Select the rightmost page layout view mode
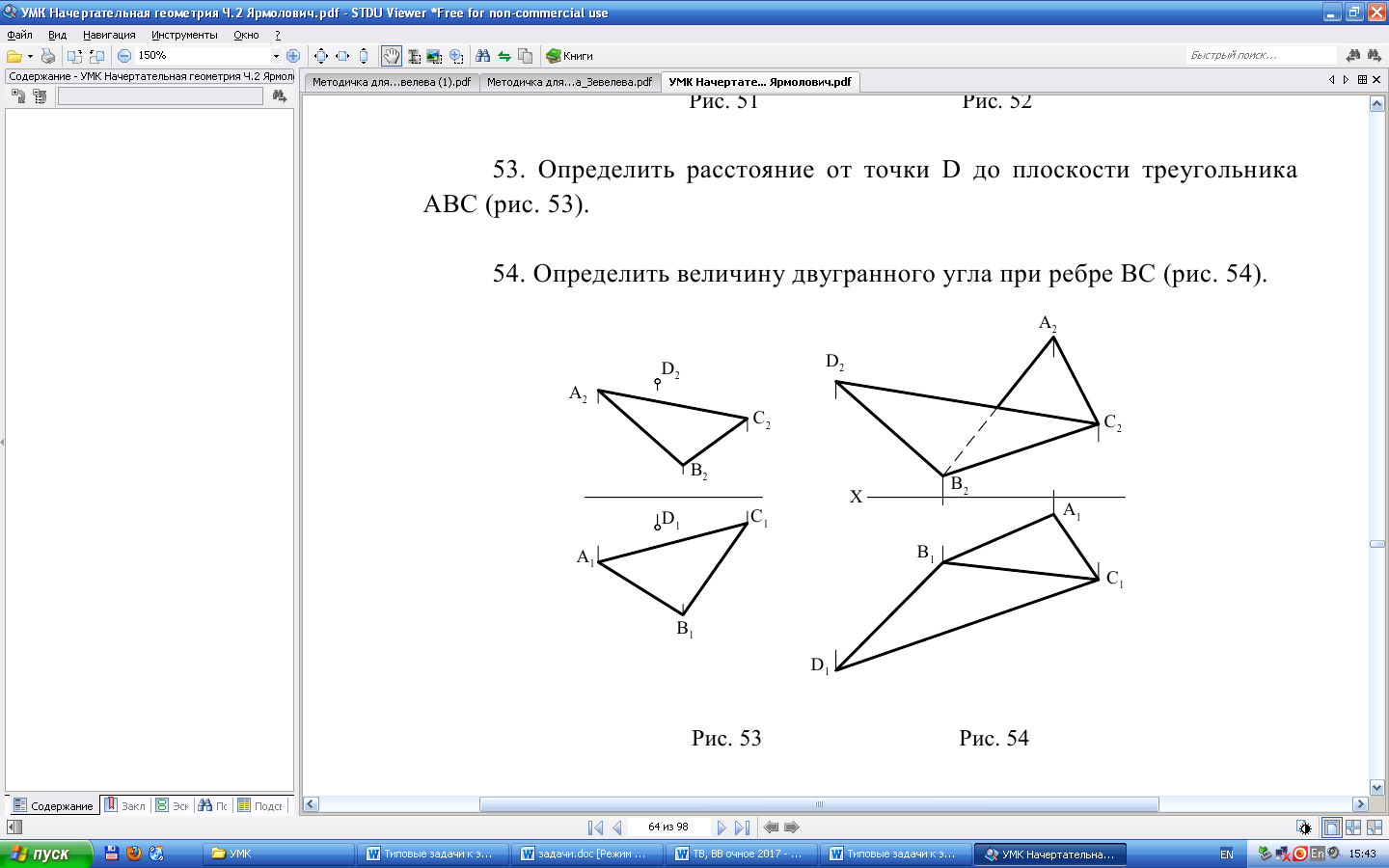Screen dimensions: 1389x868 point(1375,827)
